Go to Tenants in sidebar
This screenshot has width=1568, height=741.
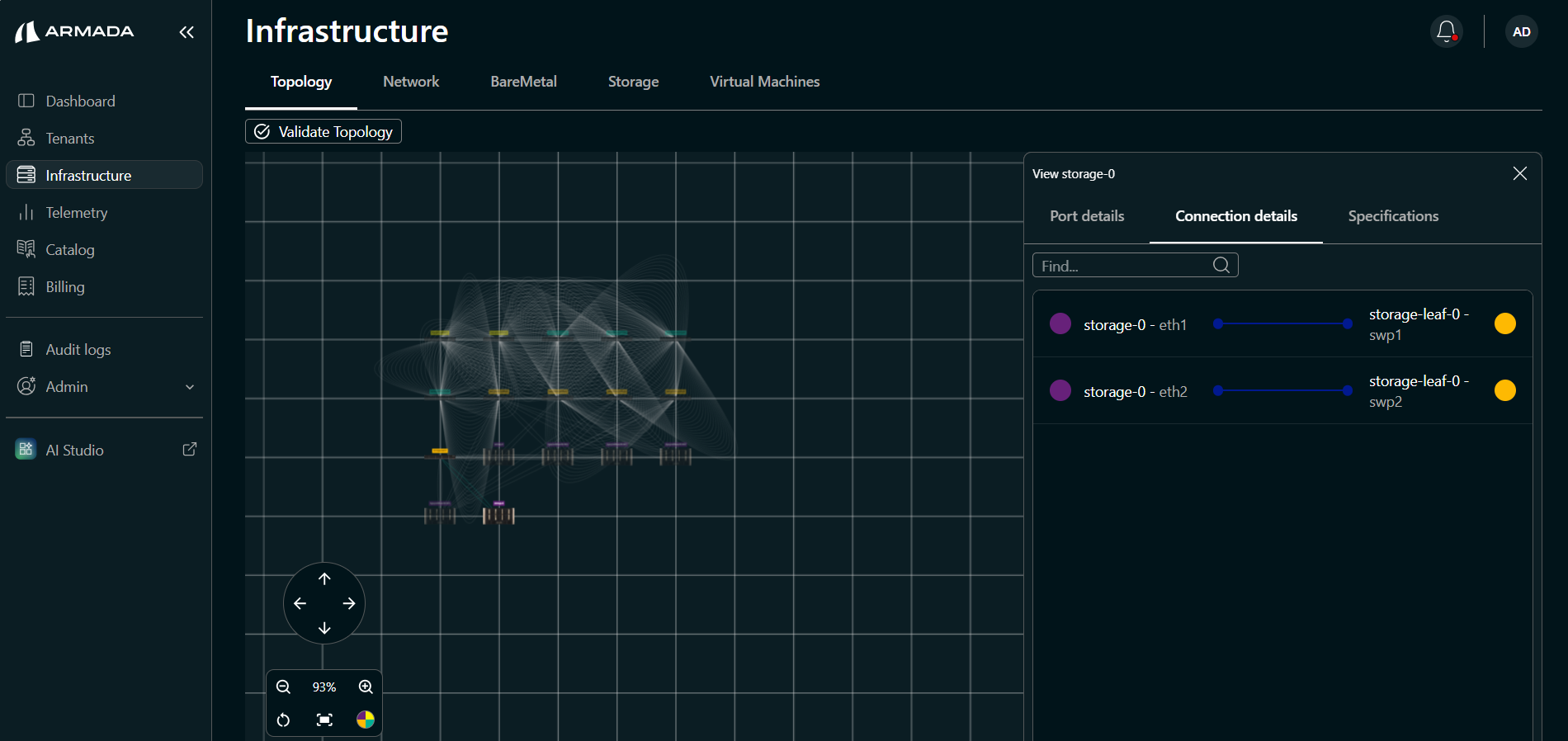(104, 138)
